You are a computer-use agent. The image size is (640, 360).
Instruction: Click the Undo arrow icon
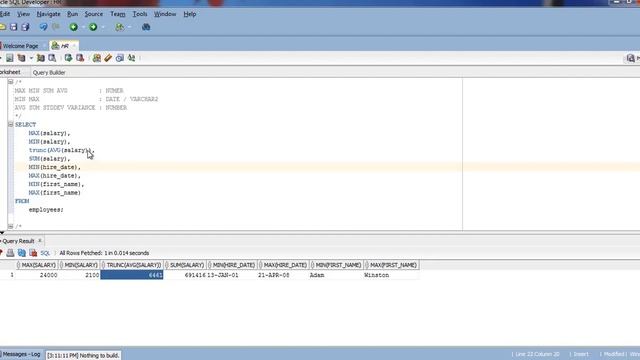tap(43, 27)
